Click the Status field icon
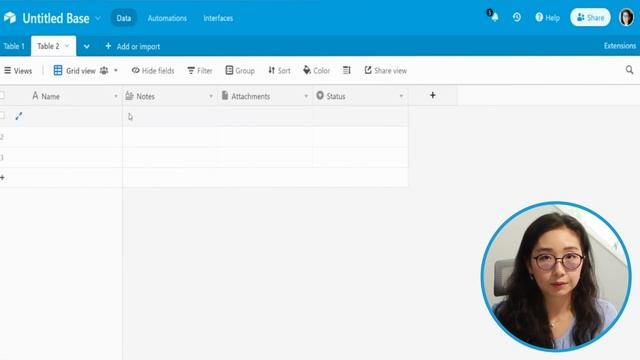The height and width of the screenshot is (360, 640). coord(320,96)
